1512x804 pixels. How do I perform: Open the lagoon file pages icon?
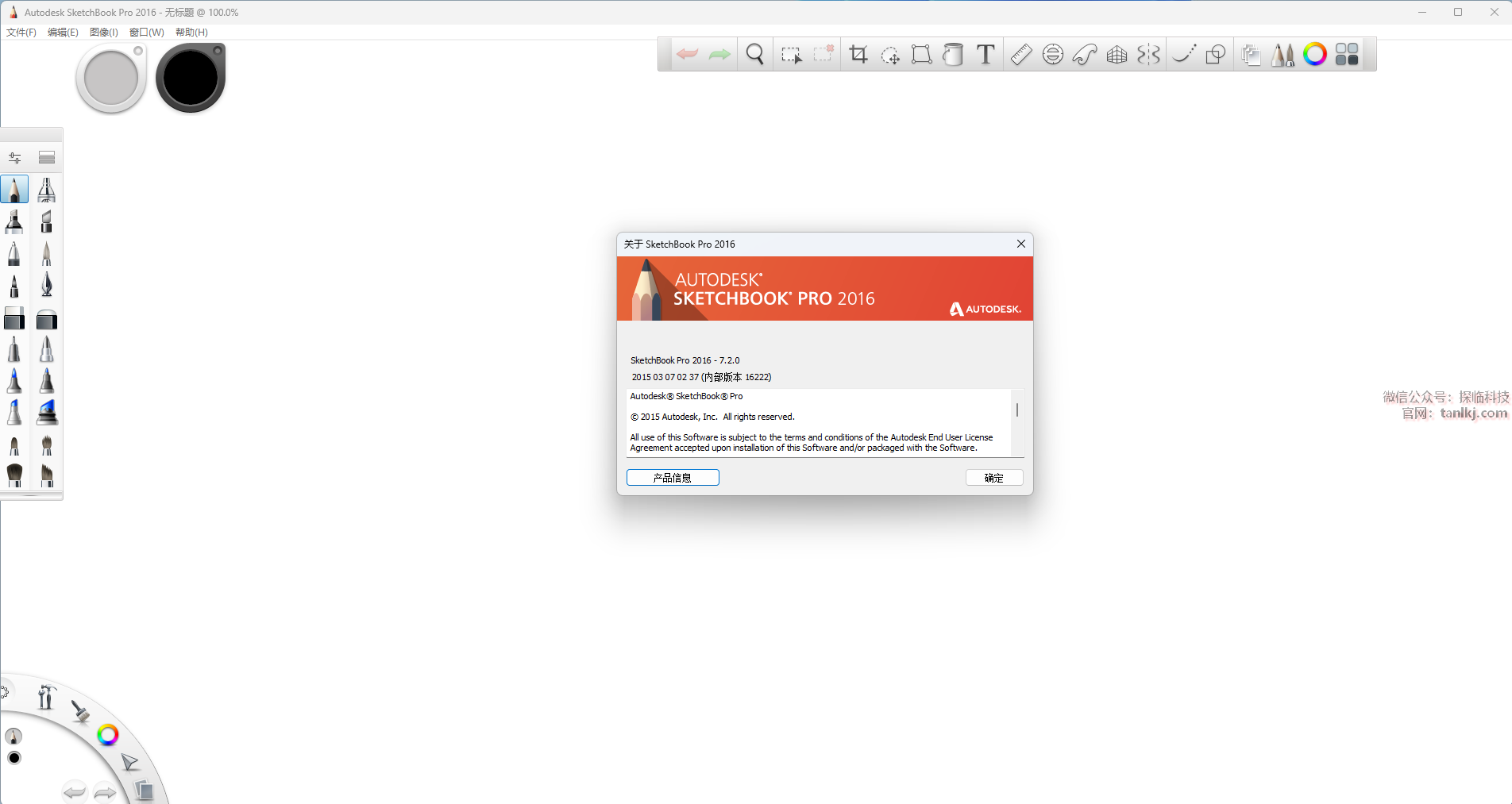tap(144, 790)
